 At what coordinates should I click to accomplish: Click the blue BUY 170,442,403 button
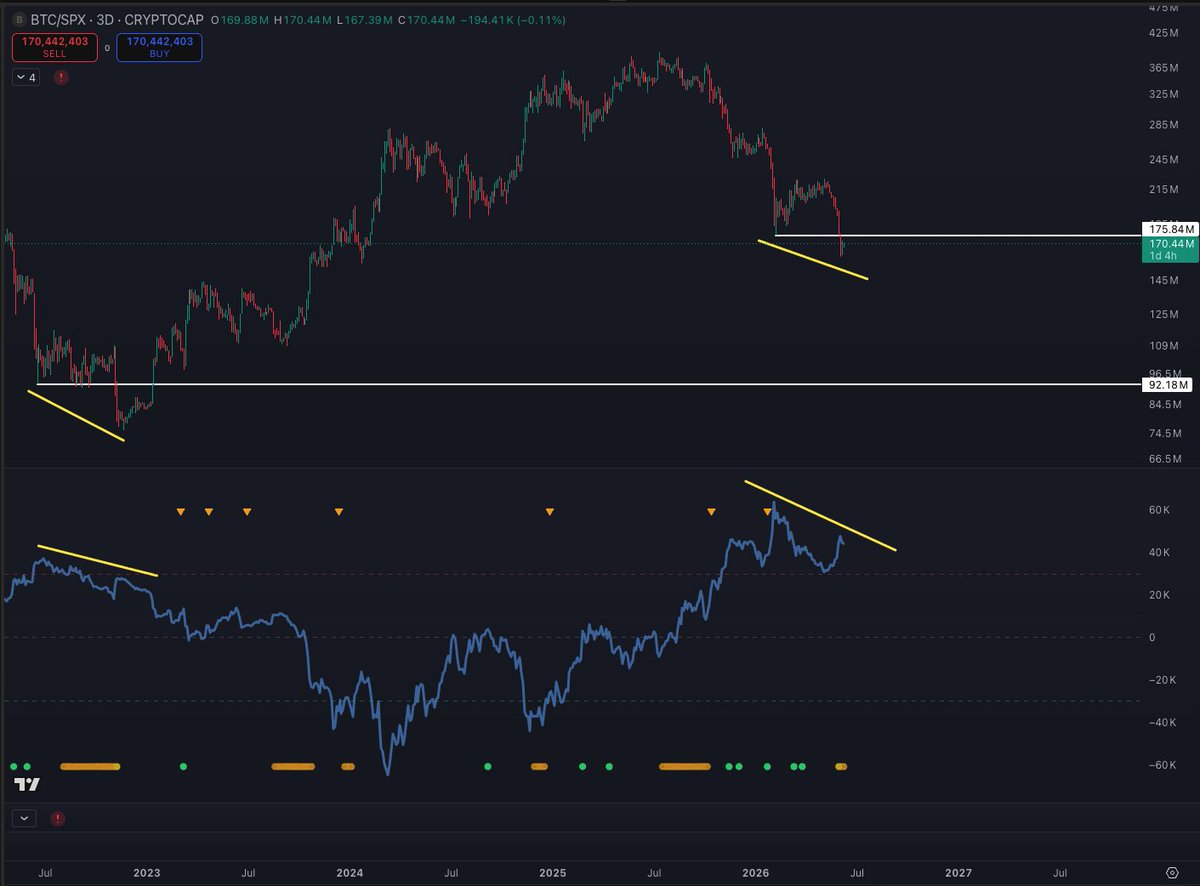click(x=159, y=47)
